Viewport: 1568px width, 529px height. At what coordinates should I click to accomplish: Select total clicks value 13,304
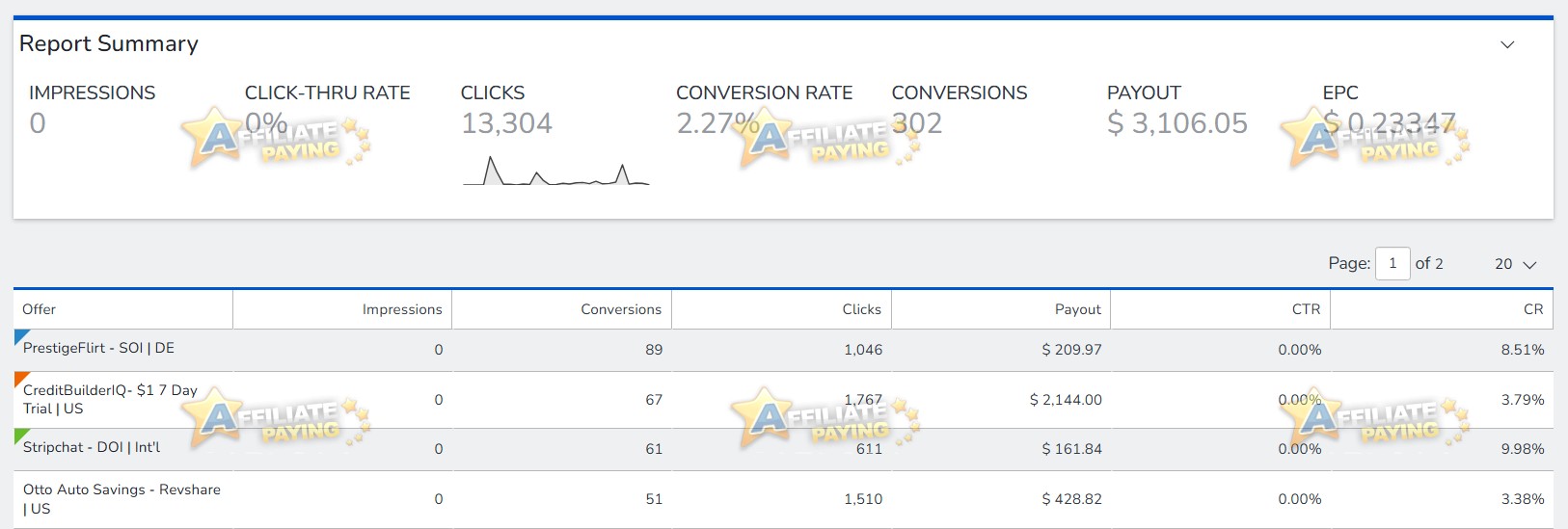pos(506,123)
